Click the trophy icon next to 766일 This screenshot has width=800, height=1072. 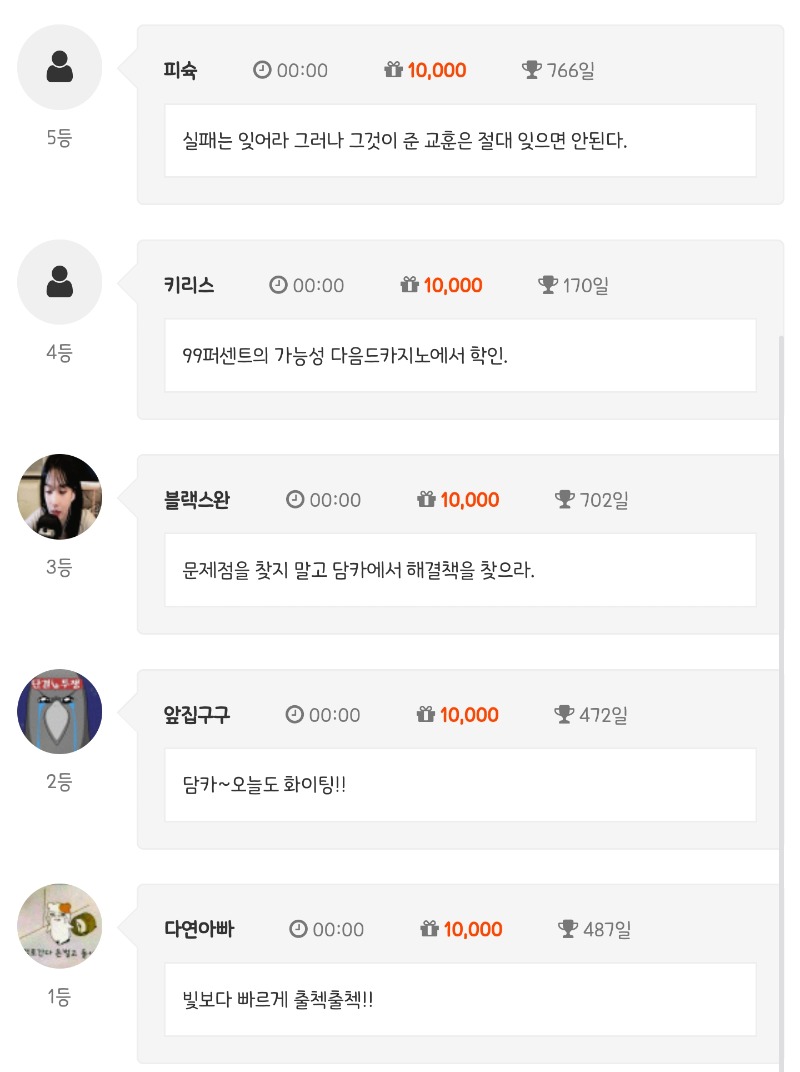[x=532, y=70]
